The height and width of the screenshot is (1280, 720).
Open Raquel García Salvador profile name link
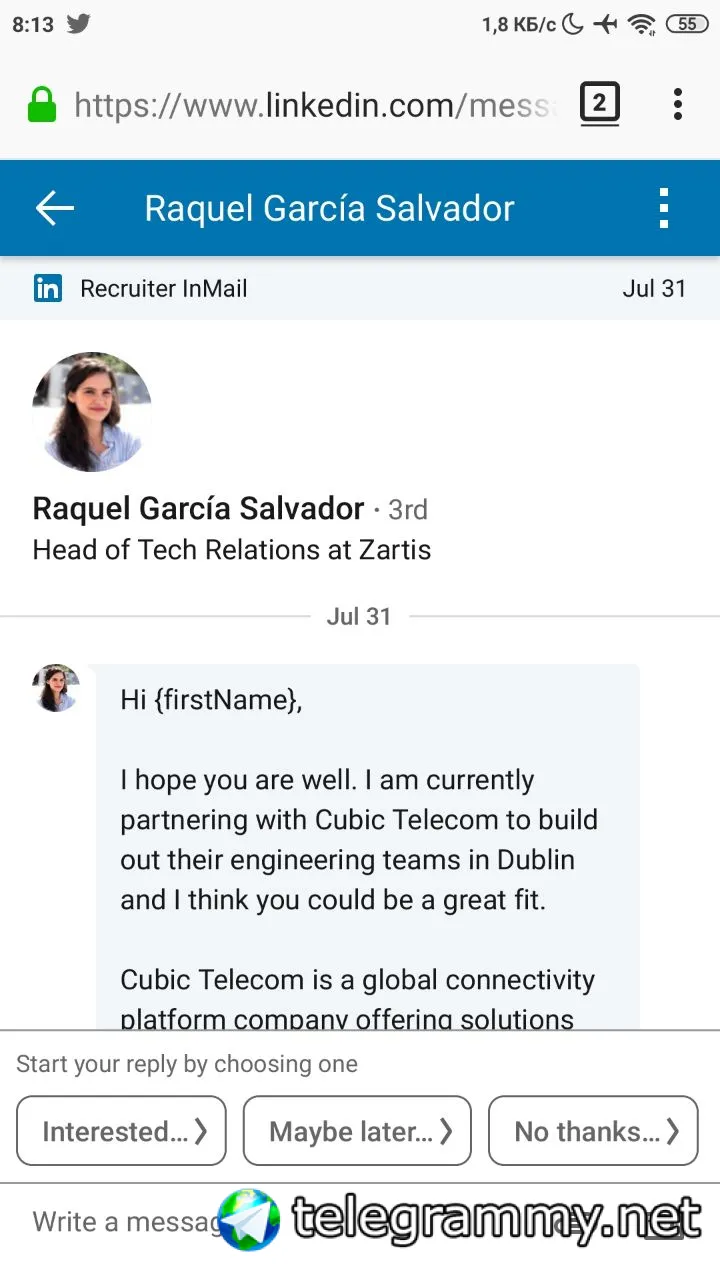pos(198,509)
